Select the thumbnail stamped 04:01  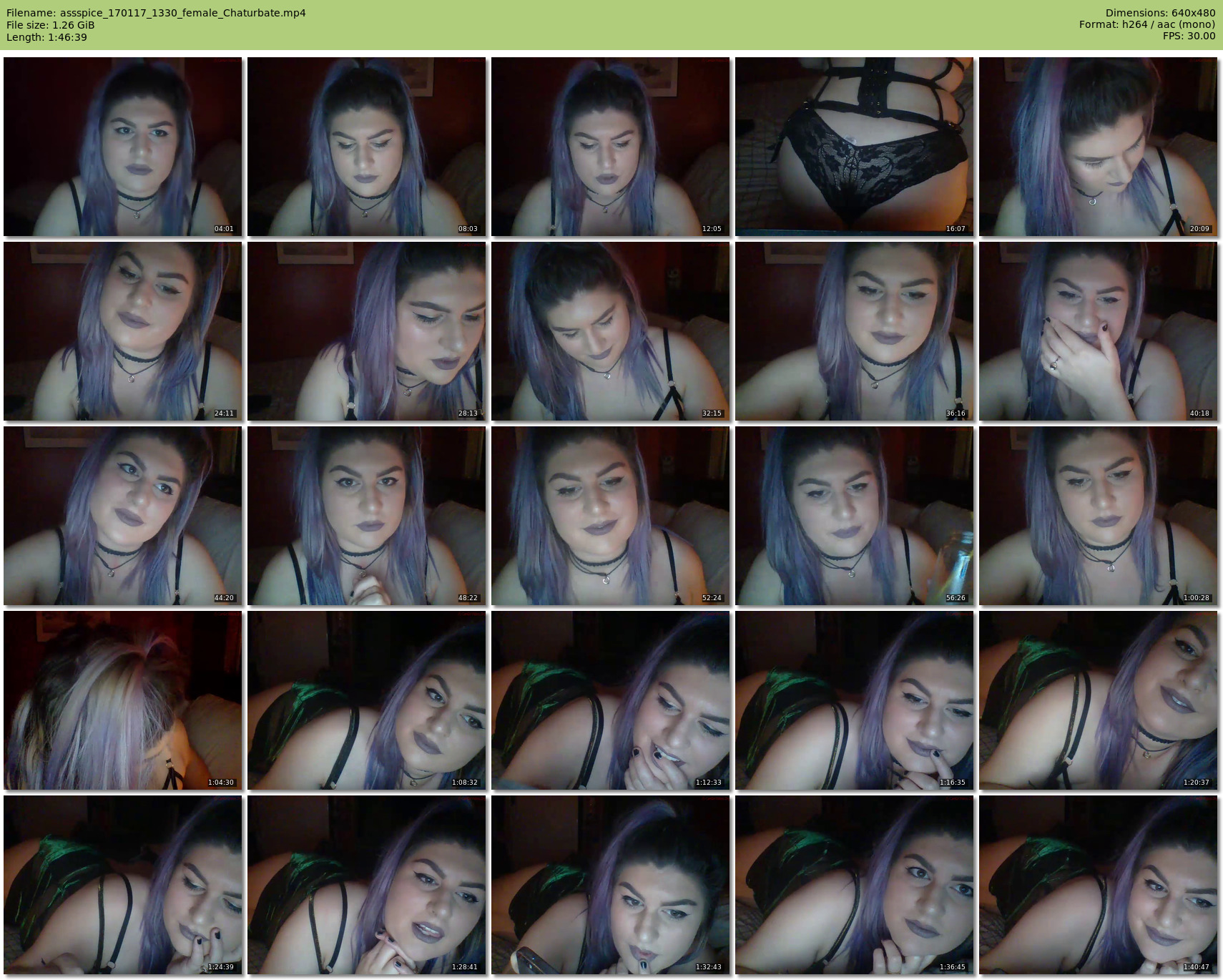(x=123, y=147)
